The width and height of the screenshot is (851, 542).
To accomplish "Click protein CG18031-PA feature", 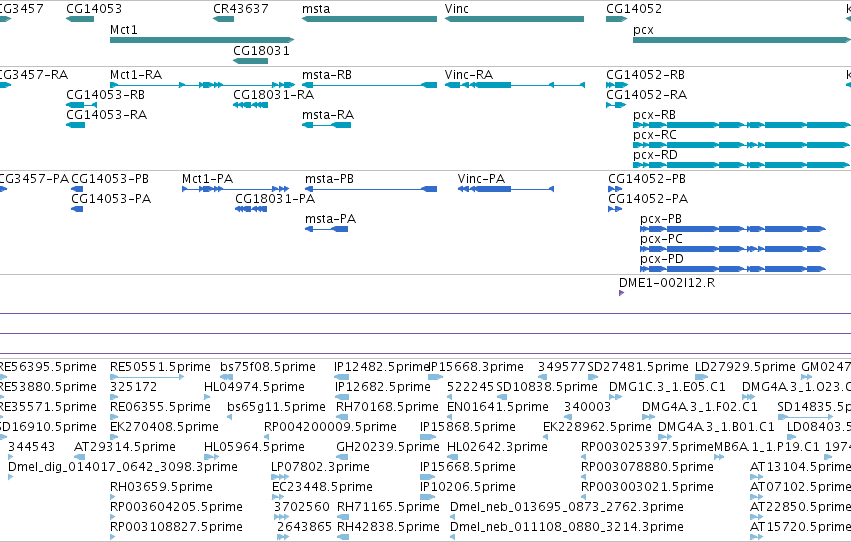I will tap(251, 209).
